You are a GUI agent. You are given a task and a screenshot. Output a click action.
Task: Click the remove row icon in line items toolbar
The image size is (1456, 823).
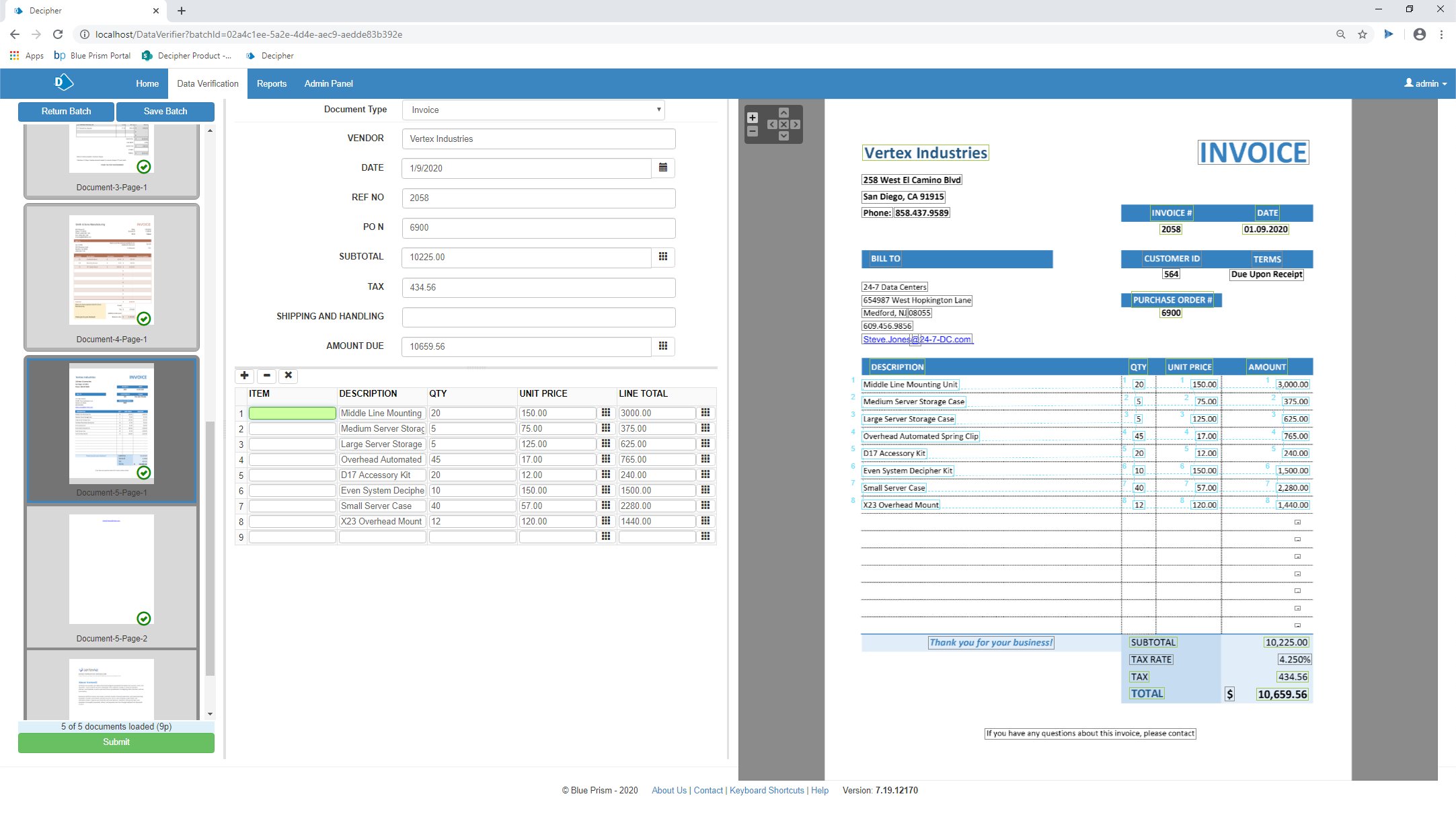point(267,374)
